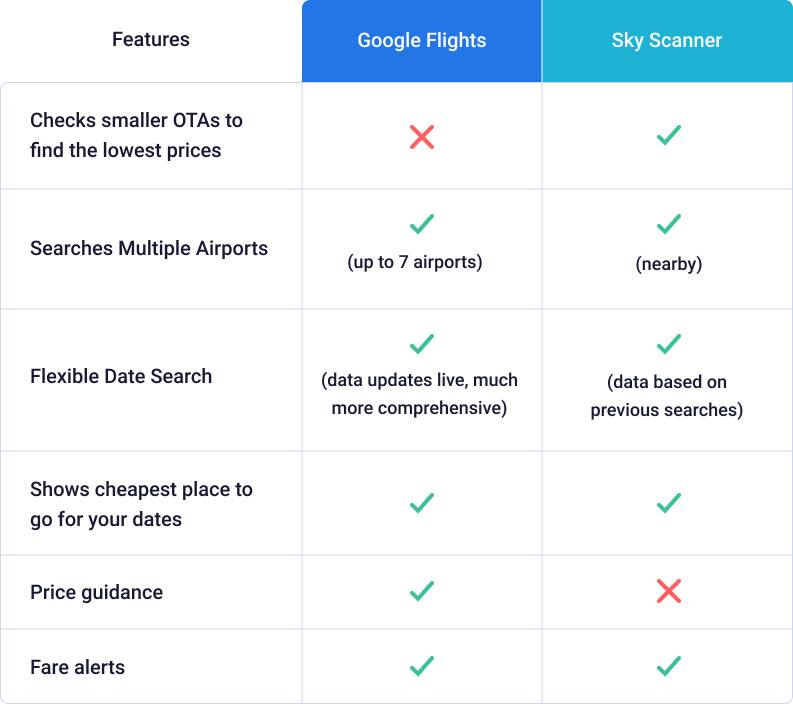This screenshot has height=704, width=793.
Task: Select the Google Flights column header
Action: (x=422, y=41)
